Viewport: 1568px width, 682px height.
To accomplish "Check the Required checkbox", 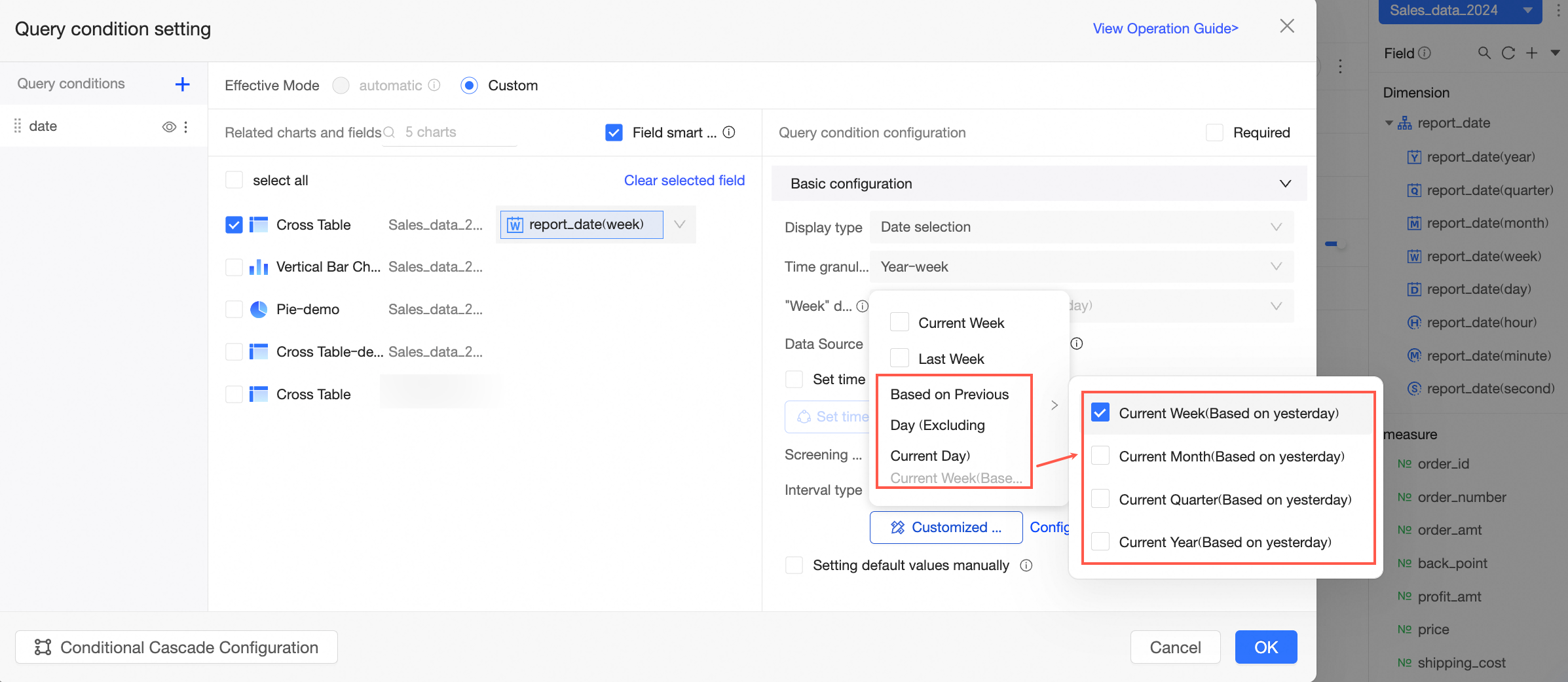I will pyautogui.click(x=1214, y=133).
